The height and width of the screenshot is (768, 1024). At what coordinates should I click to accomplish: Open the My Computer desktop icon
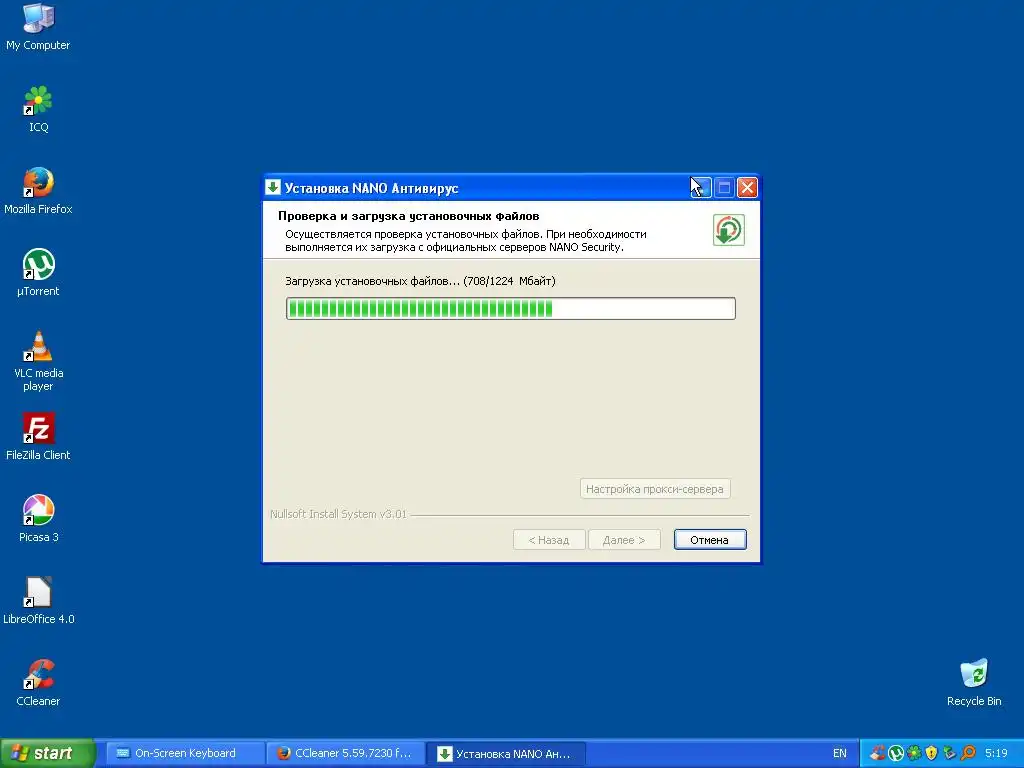tap(38, 27)
